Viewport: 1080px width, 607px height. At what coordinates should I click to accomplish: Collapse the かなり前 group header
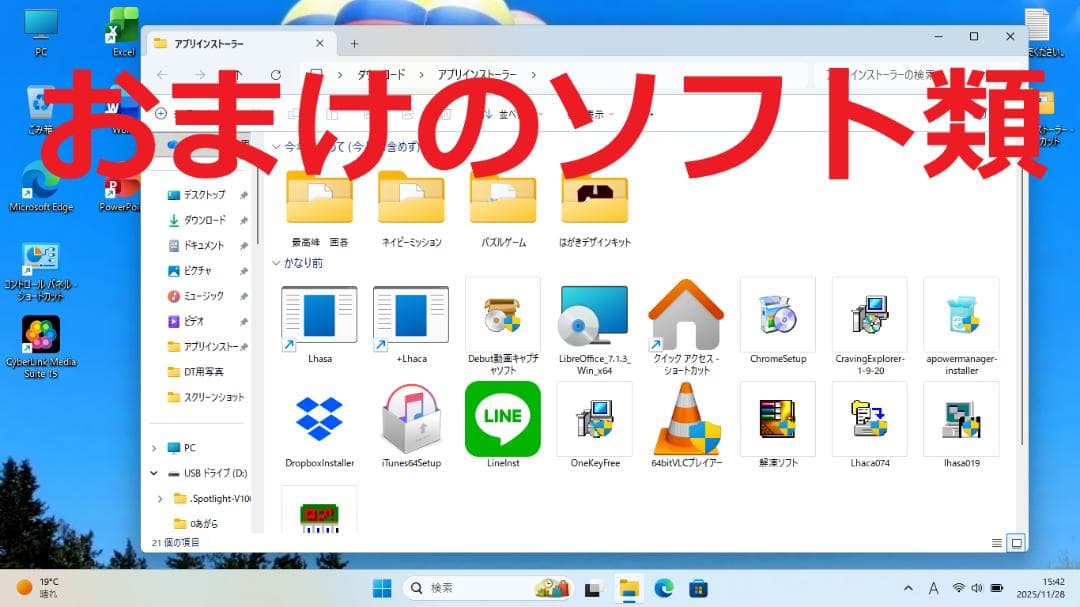276,263
